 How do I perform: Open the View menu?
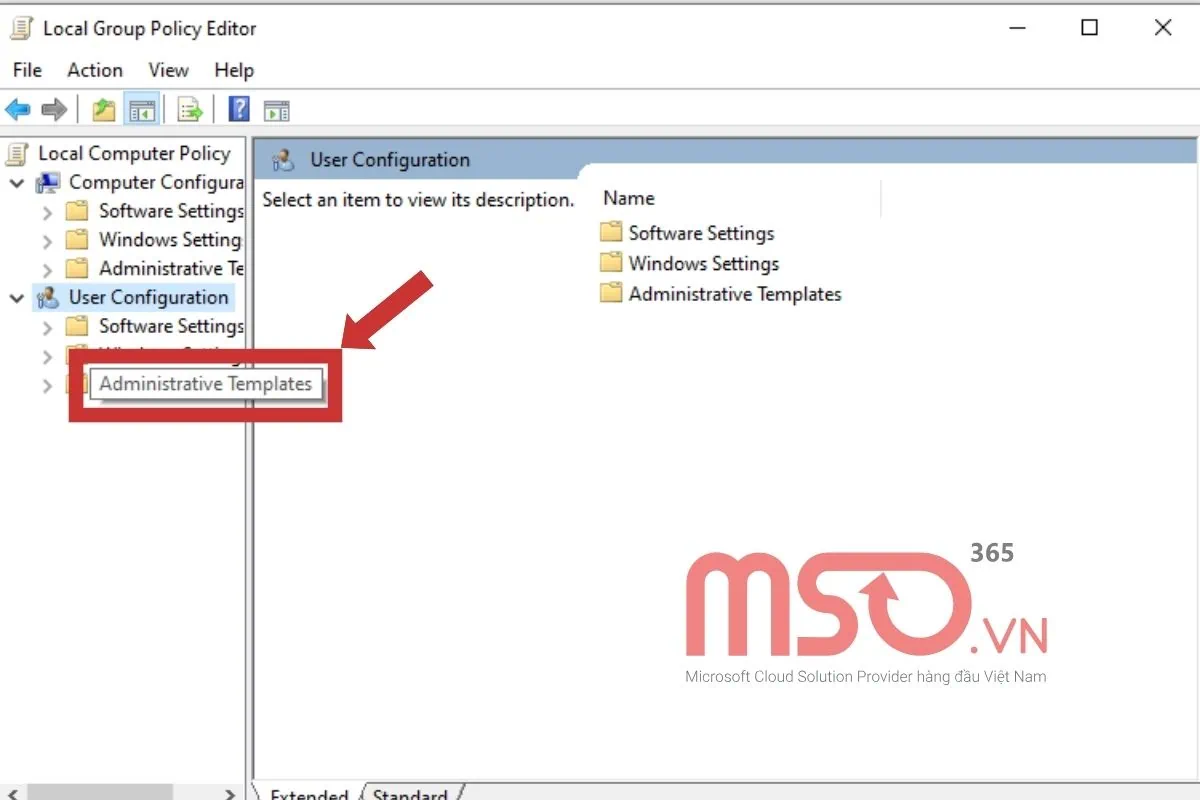coord(168,70)
